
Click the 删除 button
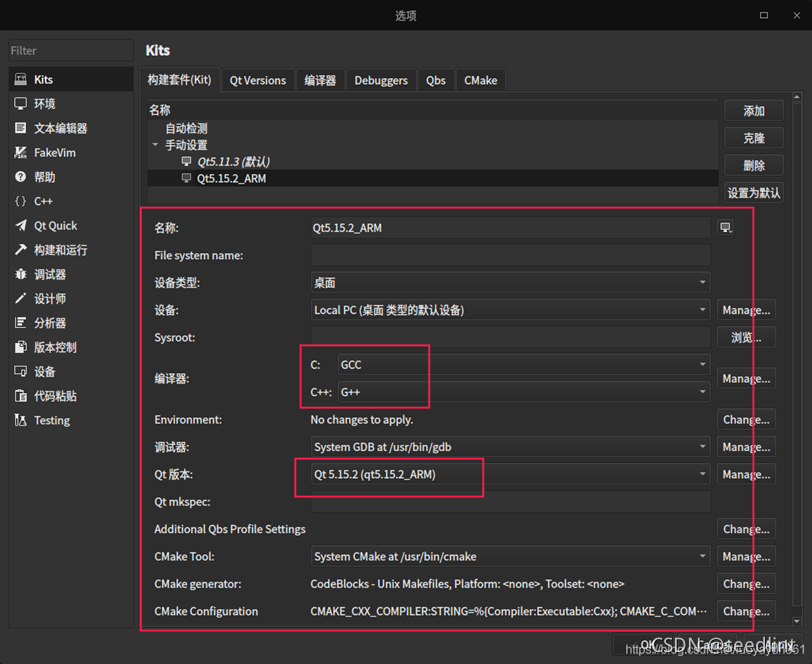click(753, 166)
